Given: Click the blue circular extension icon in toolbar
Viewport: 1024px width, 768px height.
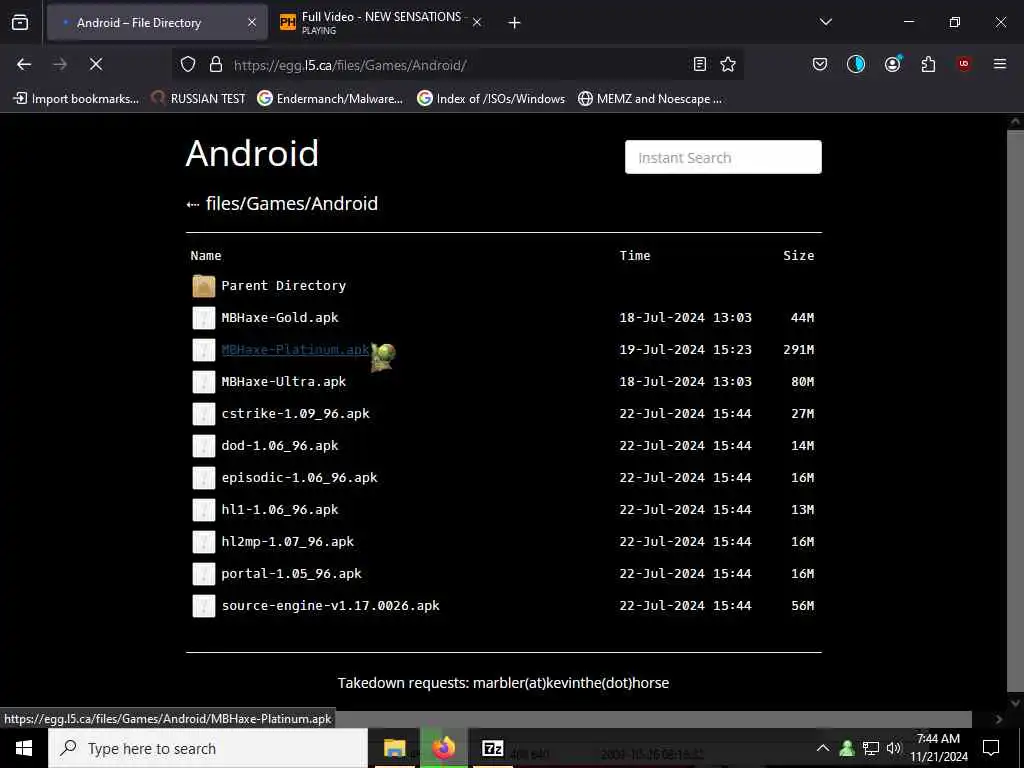Looking at the screenshot, I should (856, 64).
